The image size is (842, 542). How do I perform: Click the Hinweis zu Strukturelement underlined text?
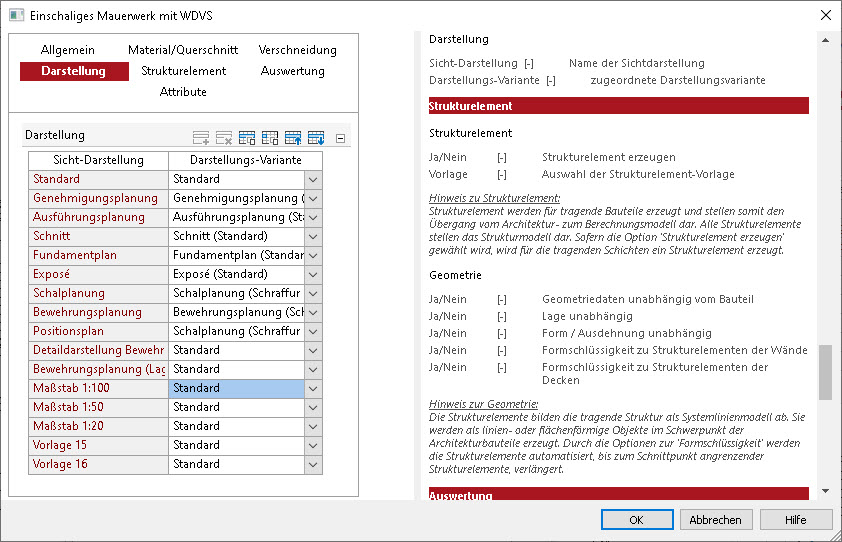click(494, 198)
